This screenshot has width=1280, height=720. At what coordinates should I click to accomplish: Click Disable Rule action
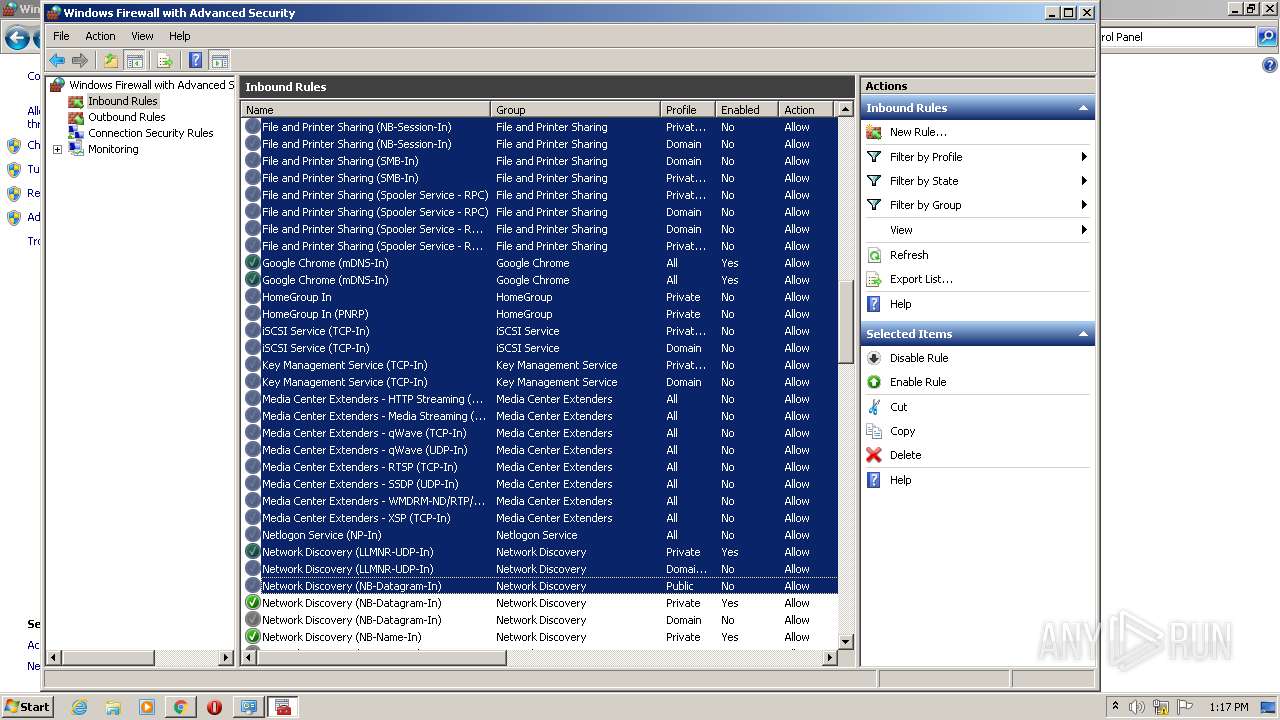(x=919, y=358)
